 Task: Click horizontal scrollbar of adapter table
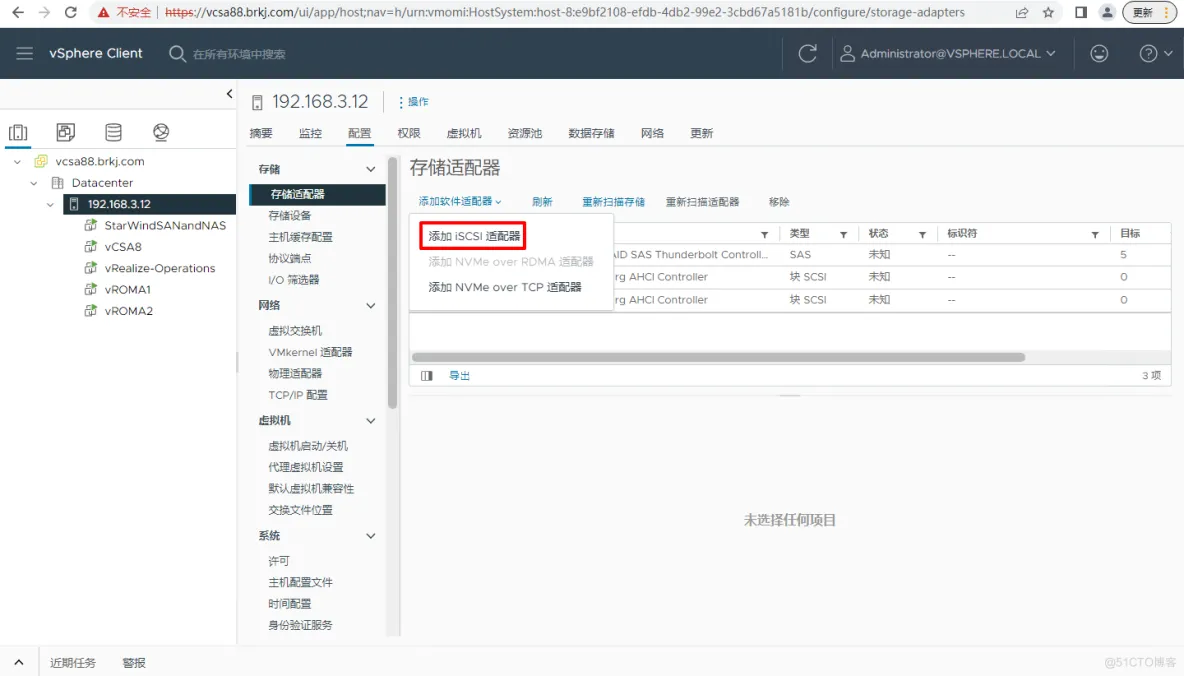click(718, 357)
